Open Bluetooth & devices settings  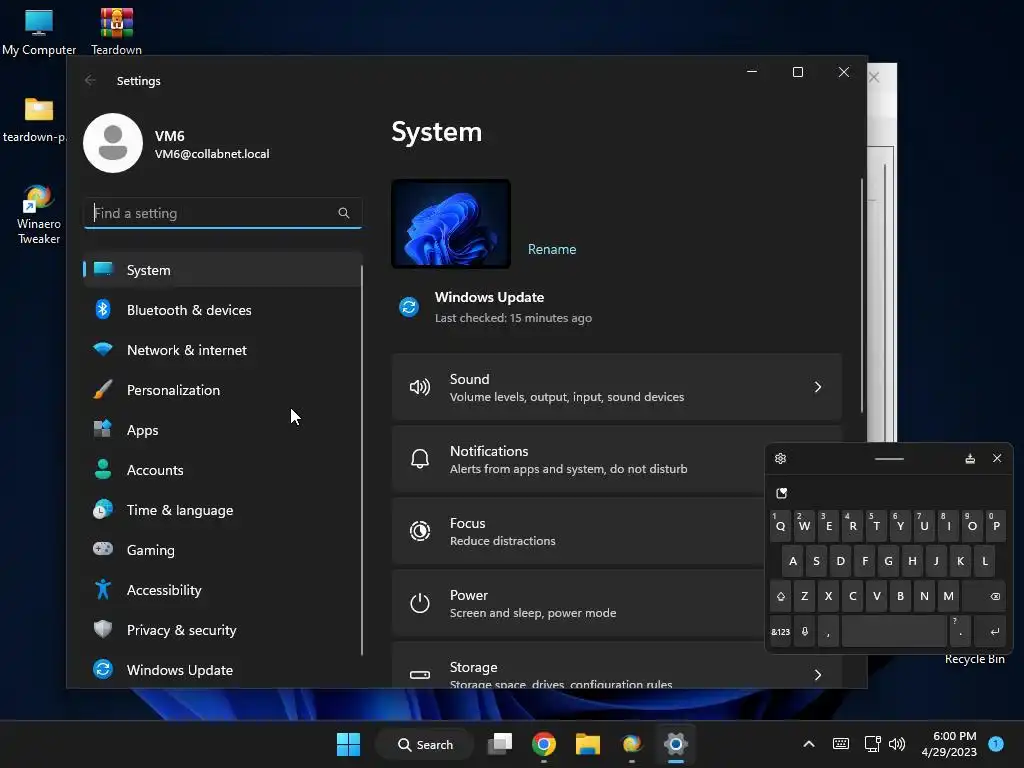(x=222, y=310)
